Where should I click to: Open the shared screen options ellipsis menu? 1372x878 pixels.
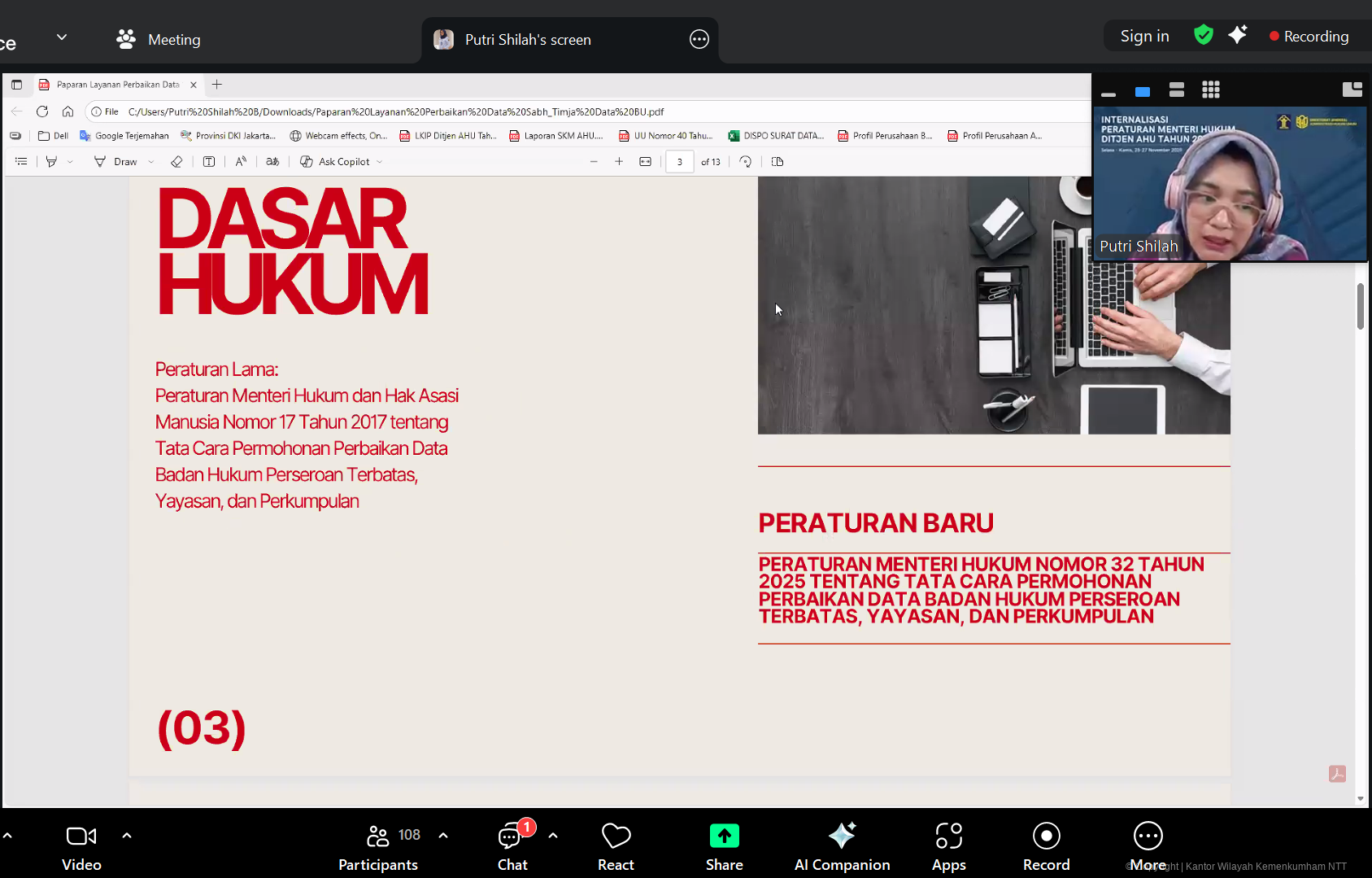pos(699,39)
